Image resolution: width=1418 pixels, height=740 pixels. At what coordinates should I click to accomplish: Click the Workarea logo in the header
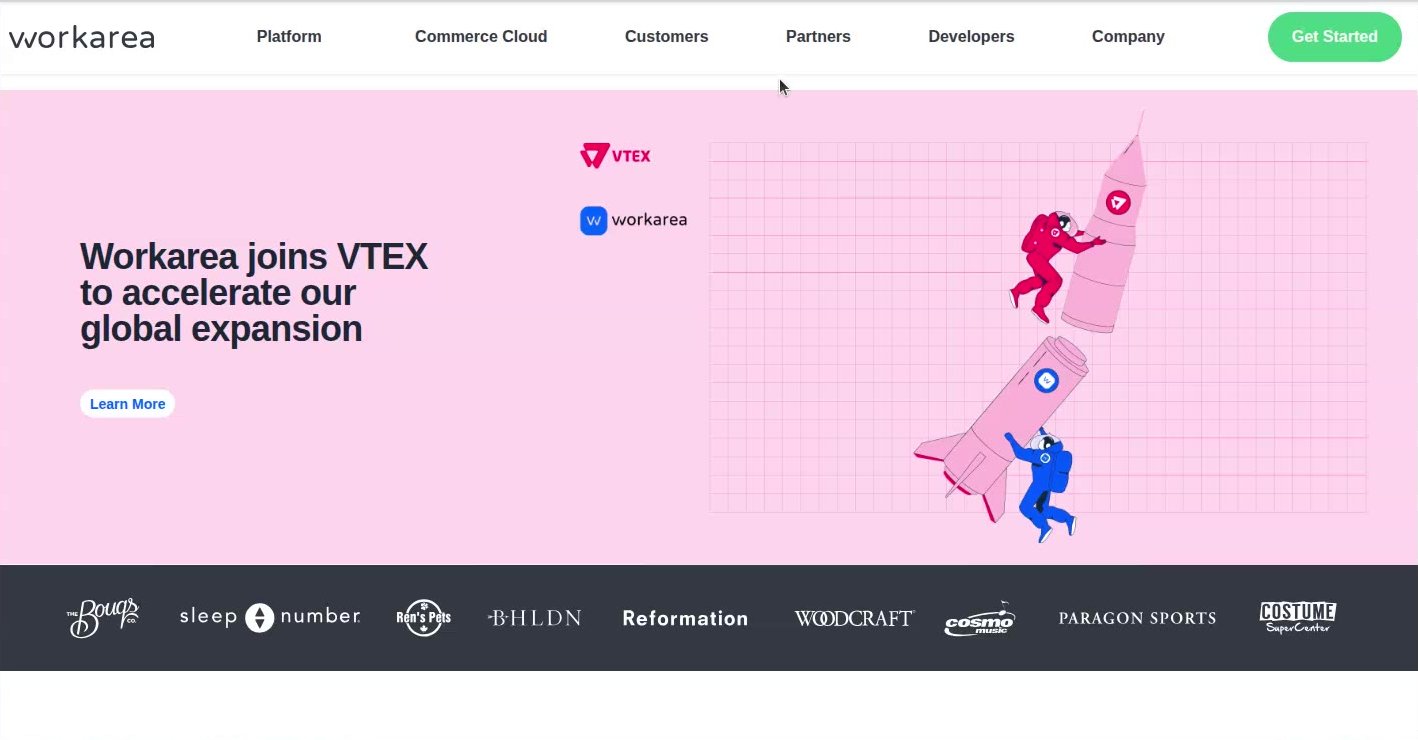click(82, 38)
